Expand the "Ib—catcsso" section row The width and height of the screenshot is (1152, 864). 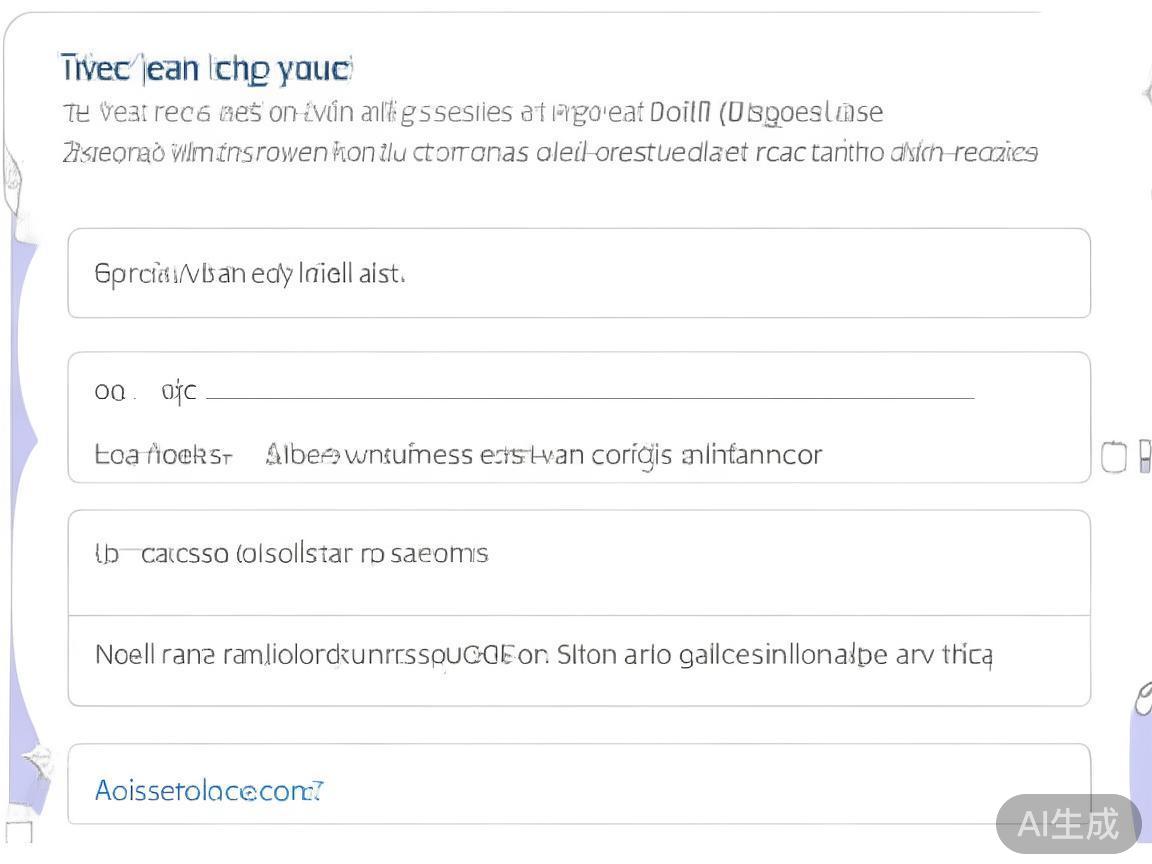(578, 563)
